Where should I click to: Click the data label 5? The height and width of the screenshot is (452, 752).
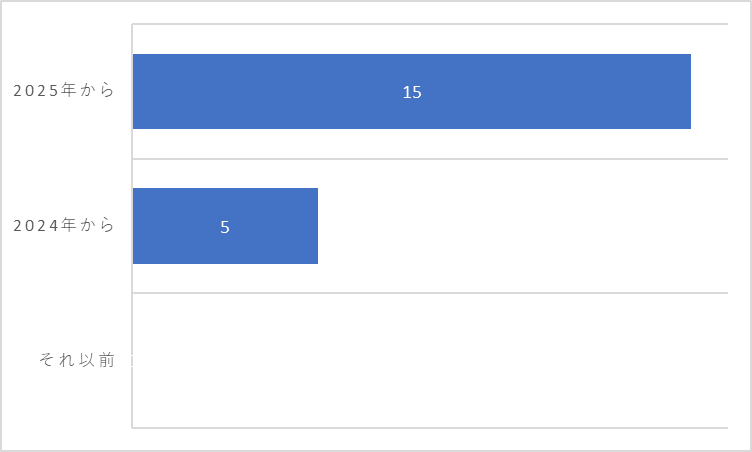pyautogui.click(x=225, y=227)
